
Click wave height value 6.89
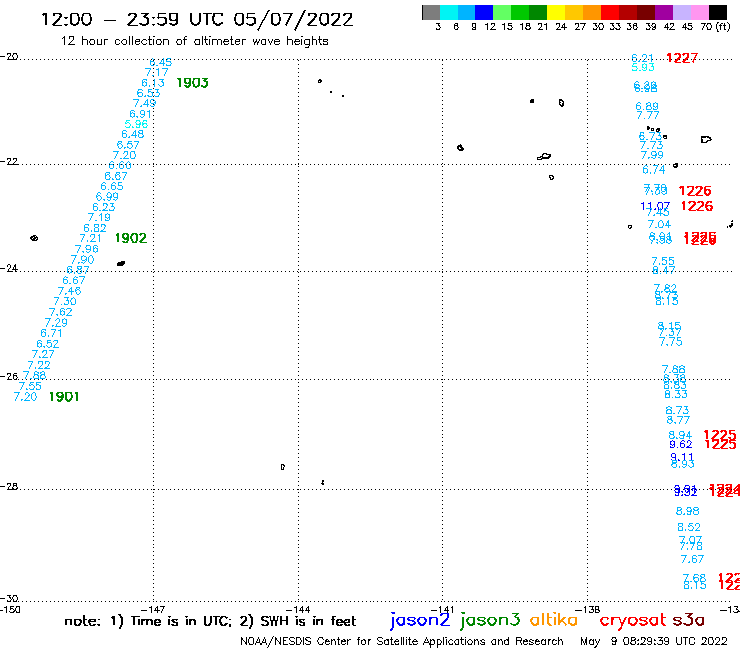click(647, 107)
